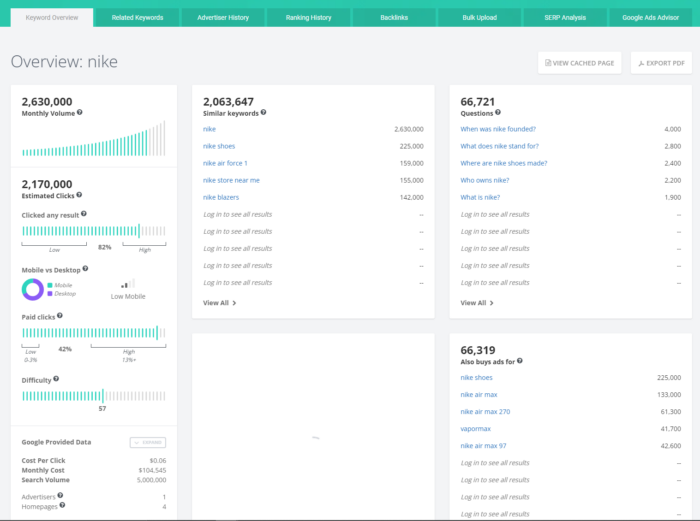Click the Homepages help icon
The image size is (700, 521).
coord(62,505)
